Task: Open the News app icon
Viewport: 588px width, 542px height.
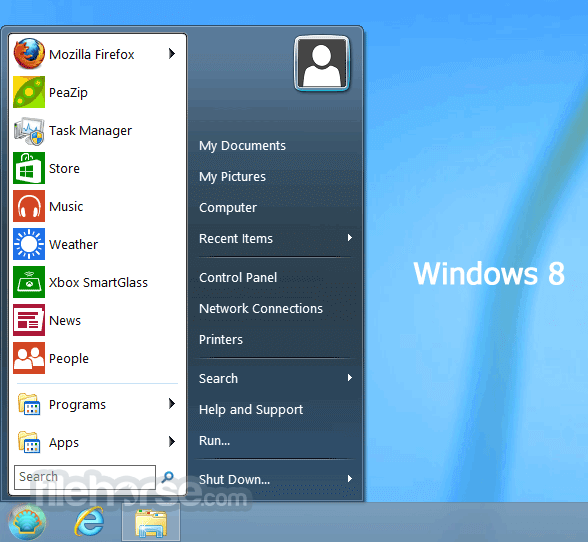Action: [29, 320]
